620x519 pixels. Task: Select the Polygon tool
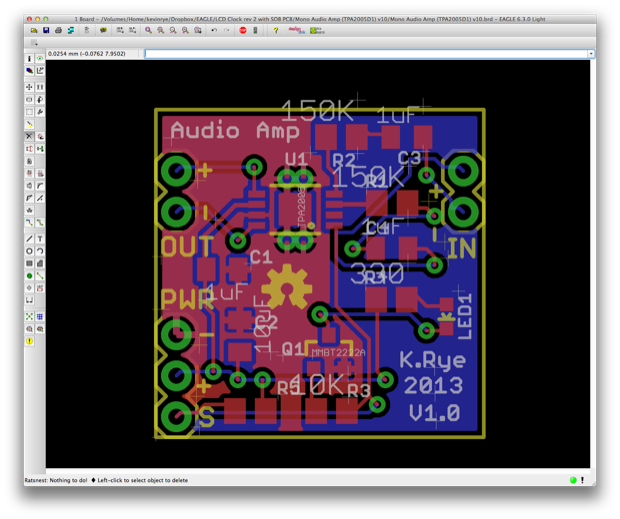40,263
